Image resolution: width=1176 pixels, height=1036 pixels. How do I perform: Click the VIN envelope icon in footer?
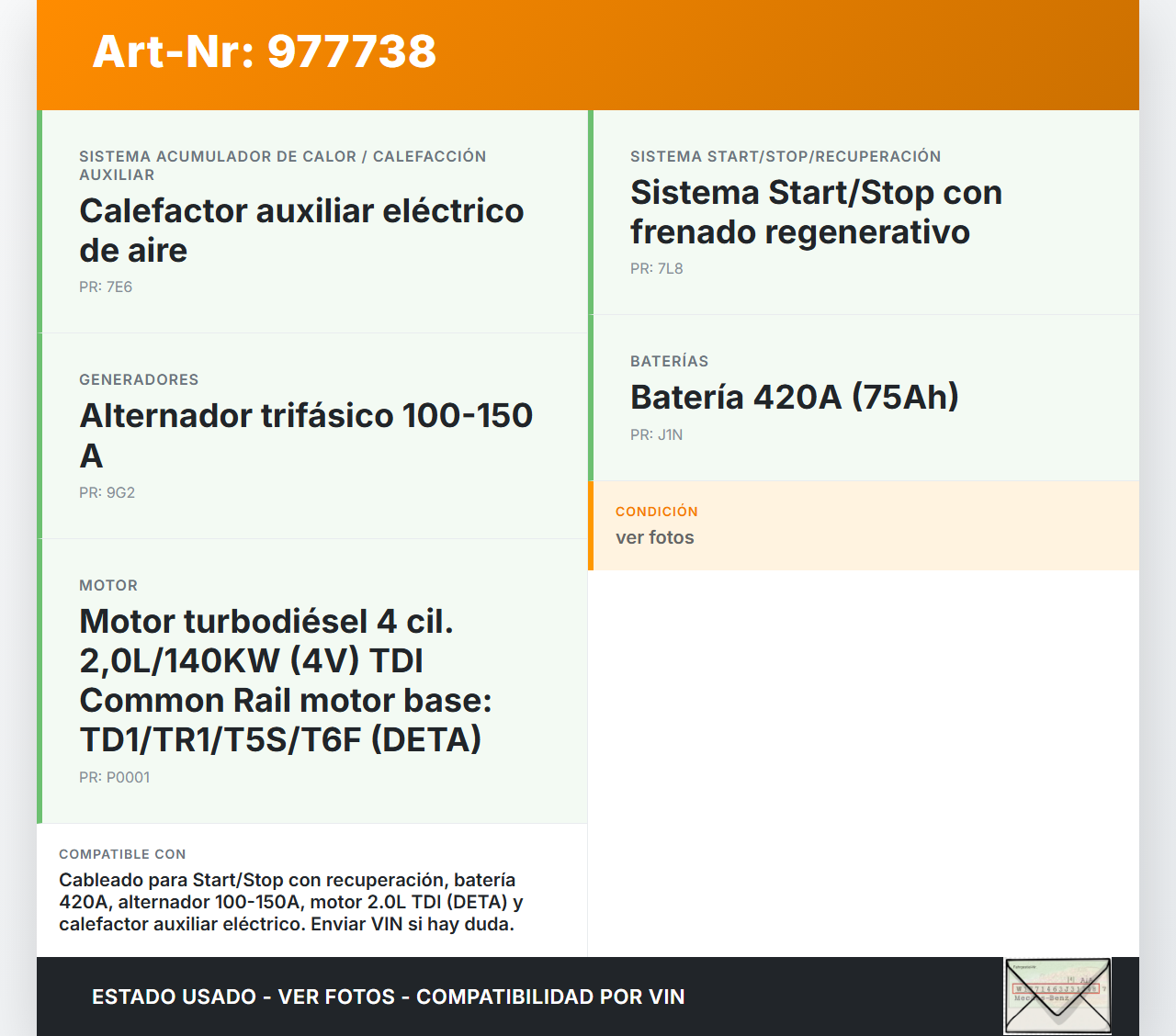(1057, 996)
